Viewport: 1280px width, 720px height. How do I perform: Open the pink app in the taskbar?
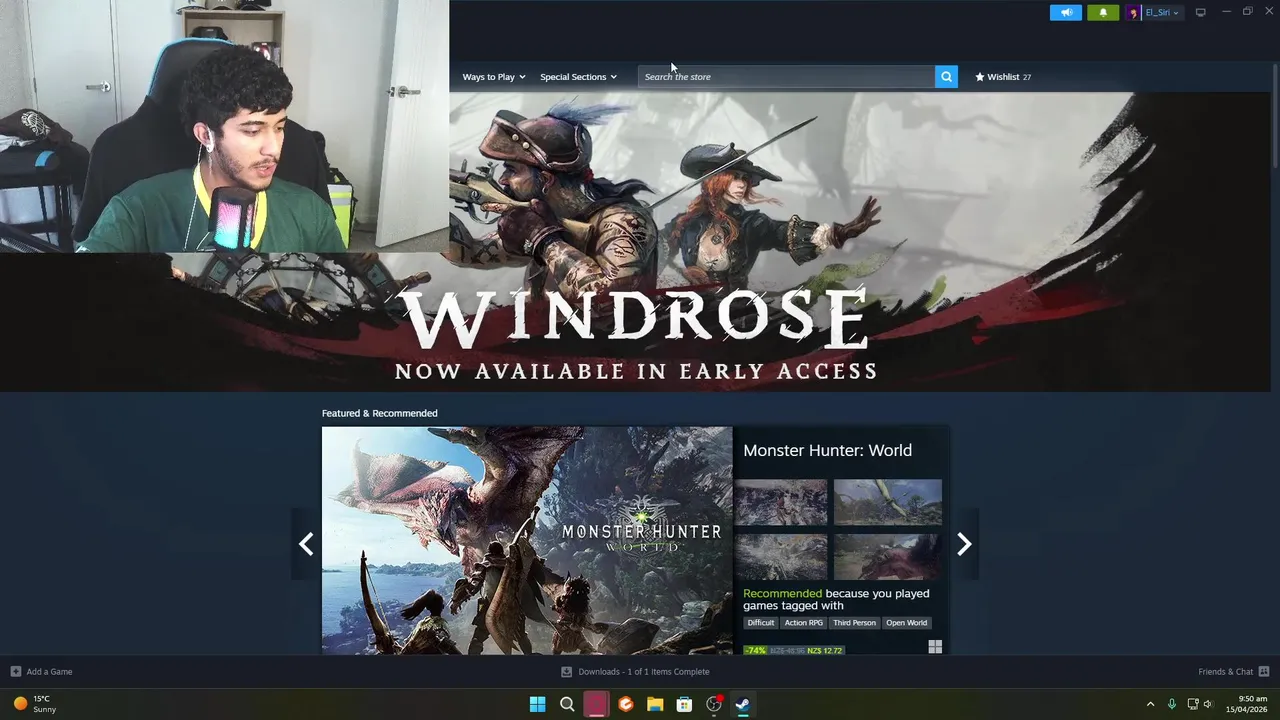[596, 704]
